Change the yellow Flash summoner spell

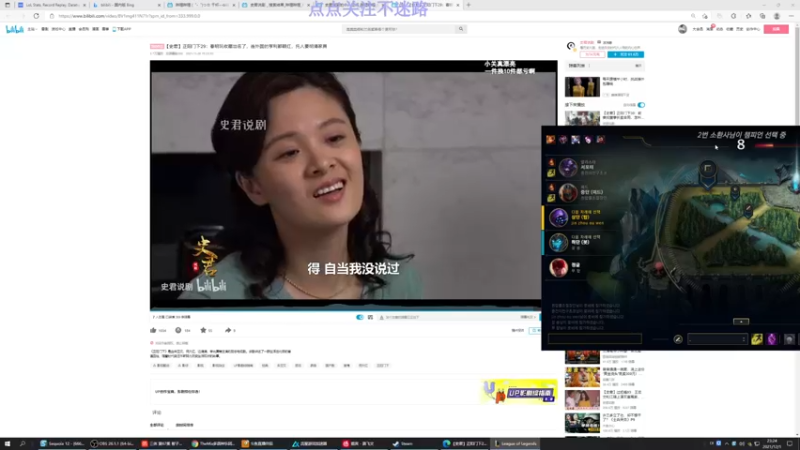click(757, 339)
